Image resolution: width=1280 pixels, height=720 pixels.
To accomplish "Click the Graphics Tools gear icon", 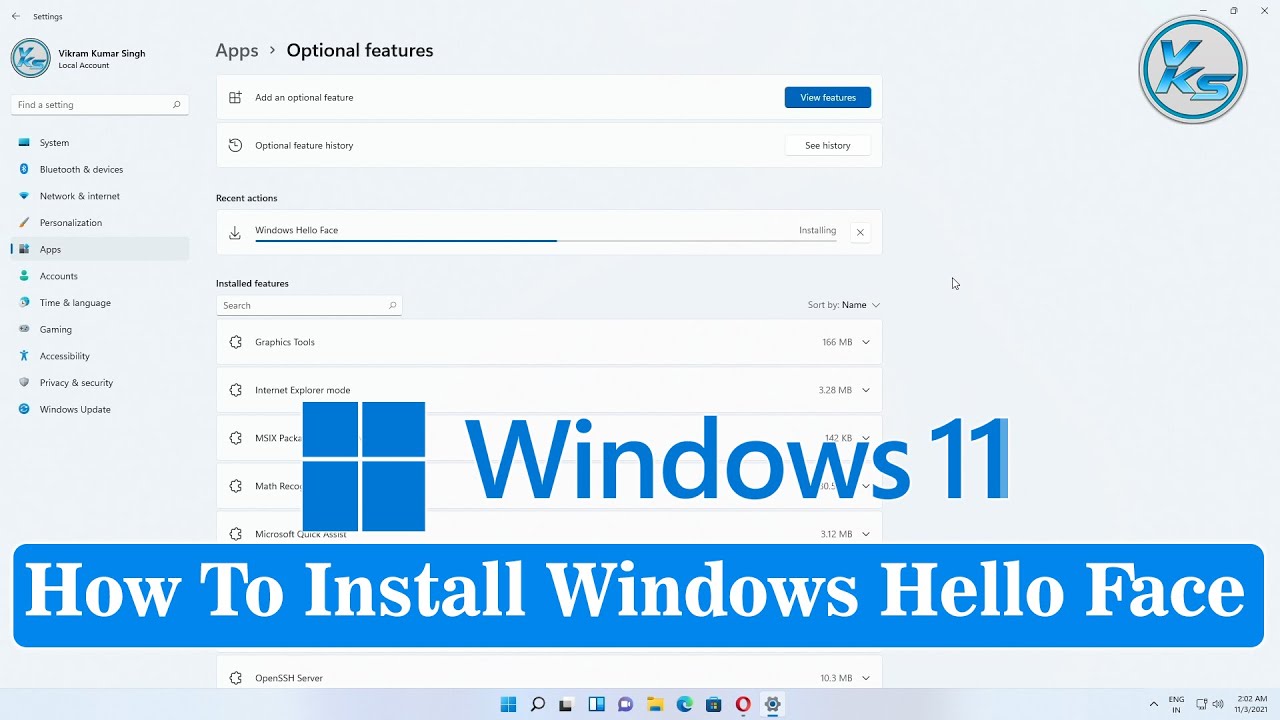I will click(x=235, y=342).
